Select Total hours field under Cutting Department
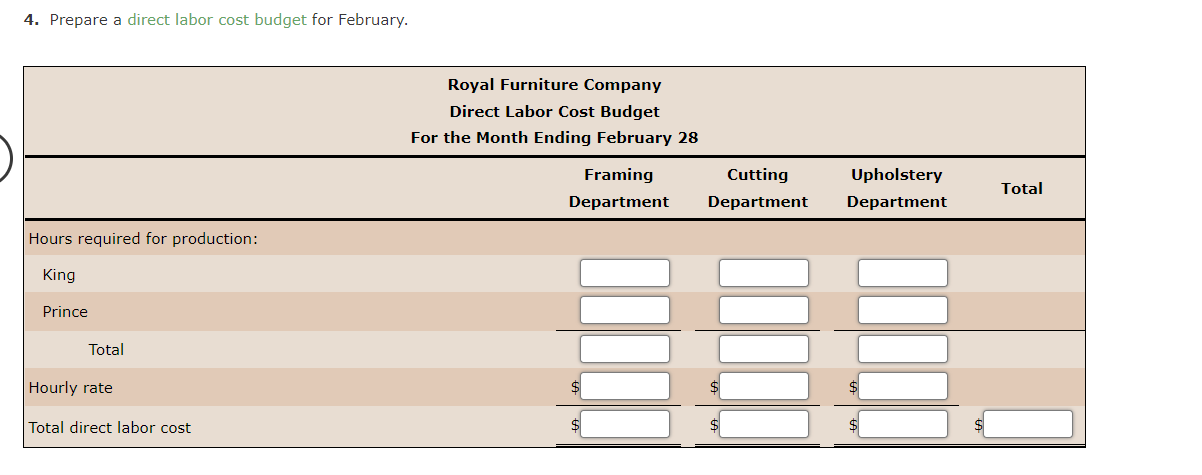The image size is (1202, 475). point(764,349)
